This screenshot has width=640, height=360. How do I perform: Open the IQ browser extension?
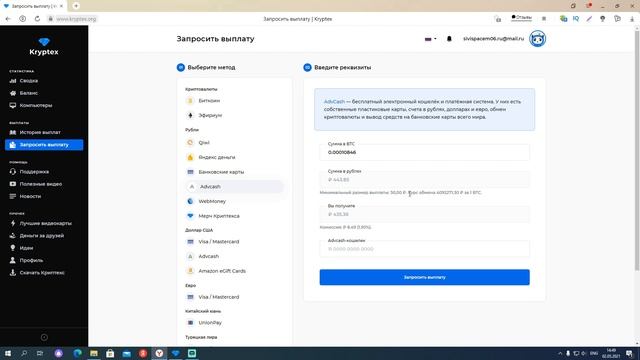coord(576,19)
